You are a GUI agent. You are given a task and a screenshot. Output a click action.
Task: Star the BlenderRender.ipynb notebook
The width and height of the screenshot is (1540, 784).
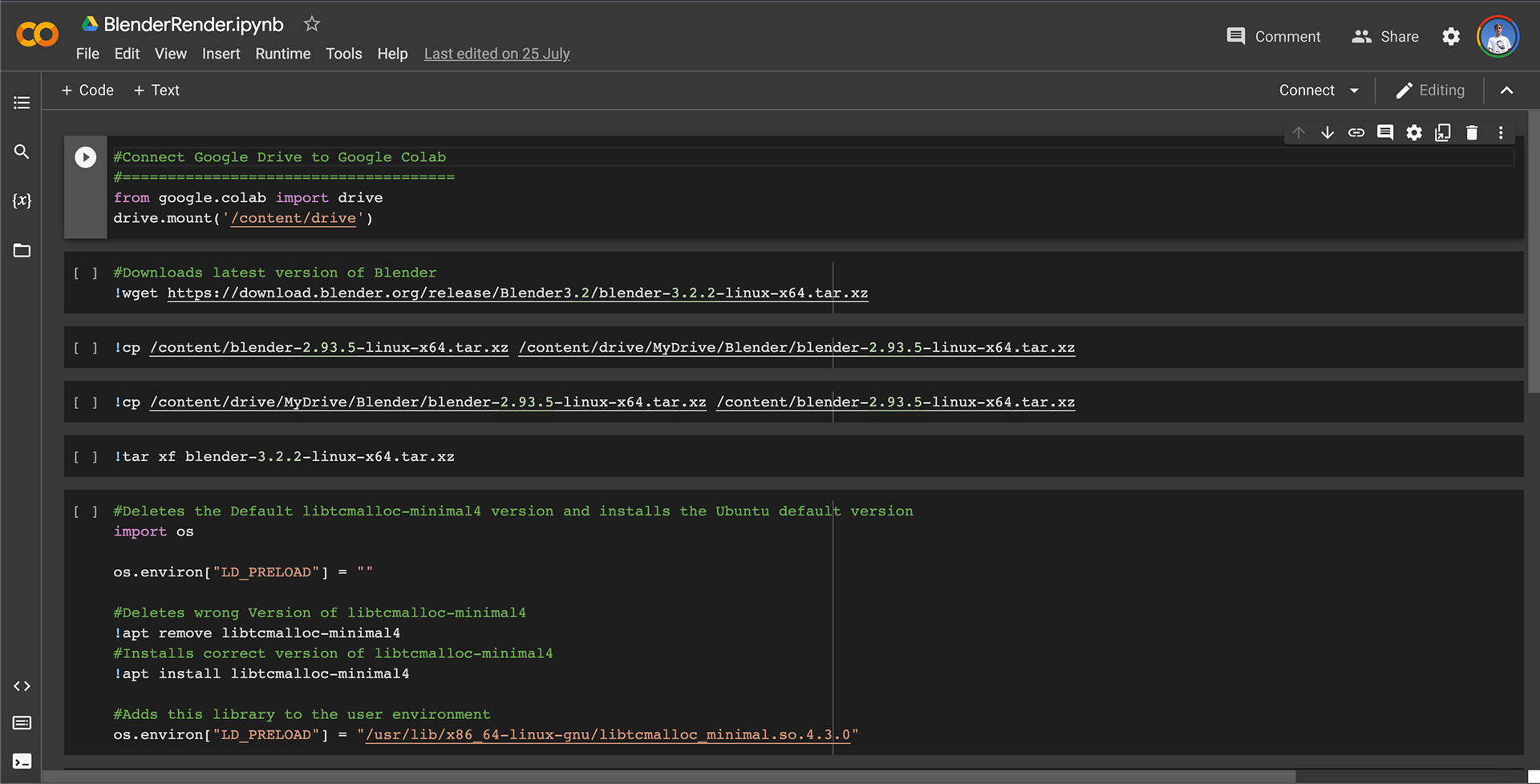click(x=312, y=24)
